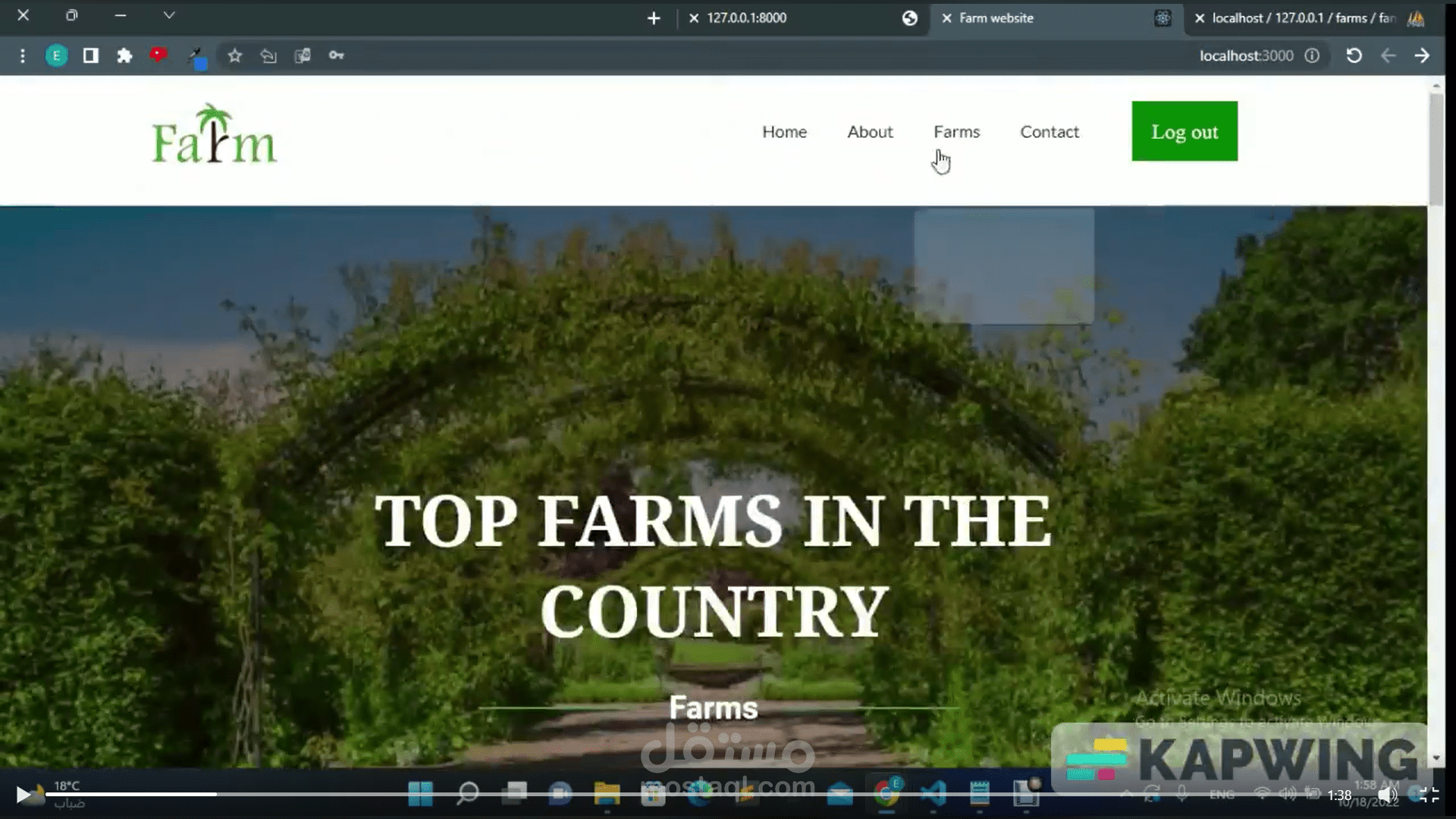Bookmark this page via star icon
The width and height of the screenshot is (1456, 819).
(234, 55)
